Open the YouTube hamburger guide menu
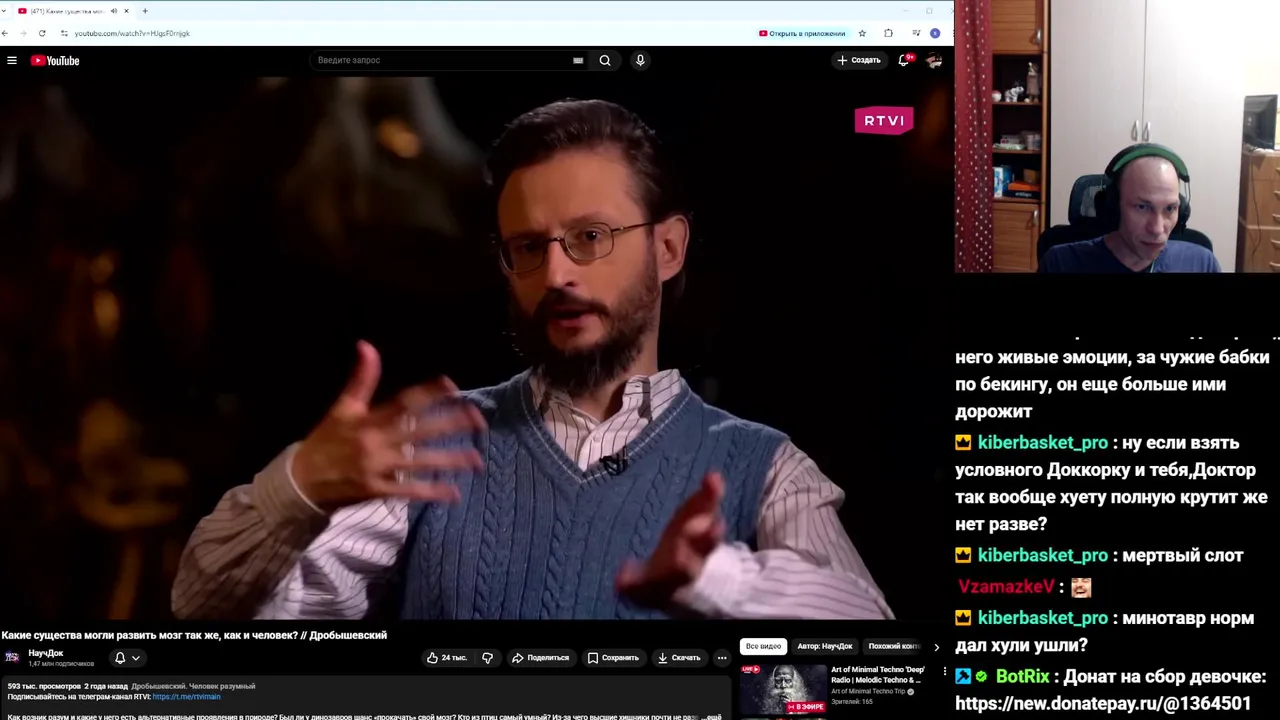This screenshot has width=1280, height=720. coord(12,61)
